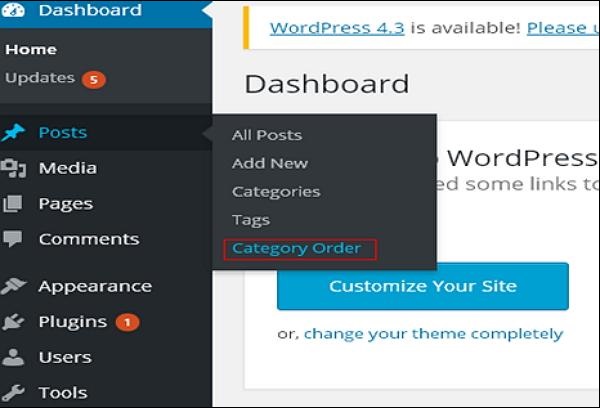The image size is (600, 408).
Task: Open the WordPress 4.3 update link
Action: point(336,28)
